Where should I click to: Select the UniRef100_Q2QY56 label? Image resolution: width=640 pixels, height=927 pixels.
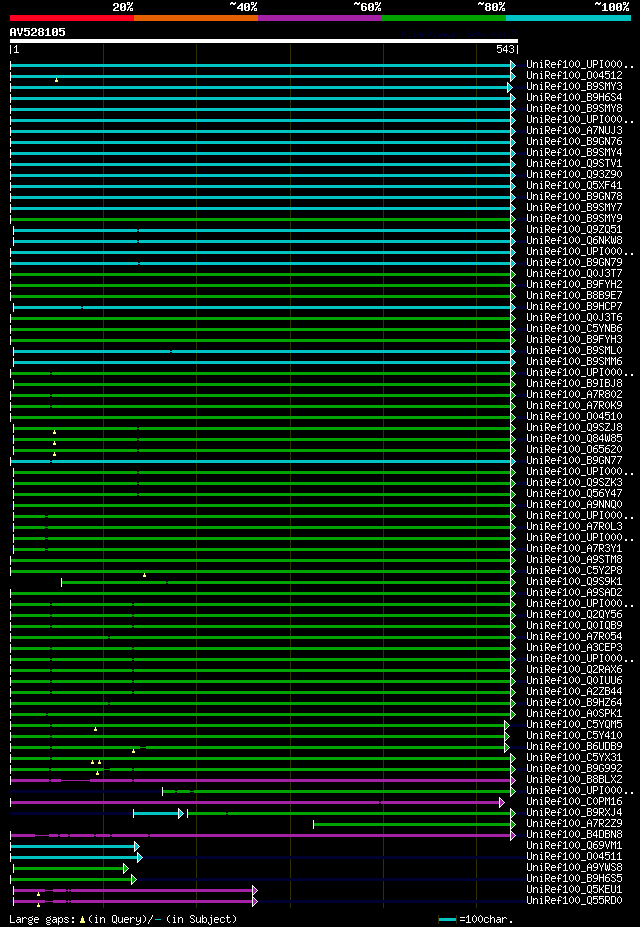574,615
